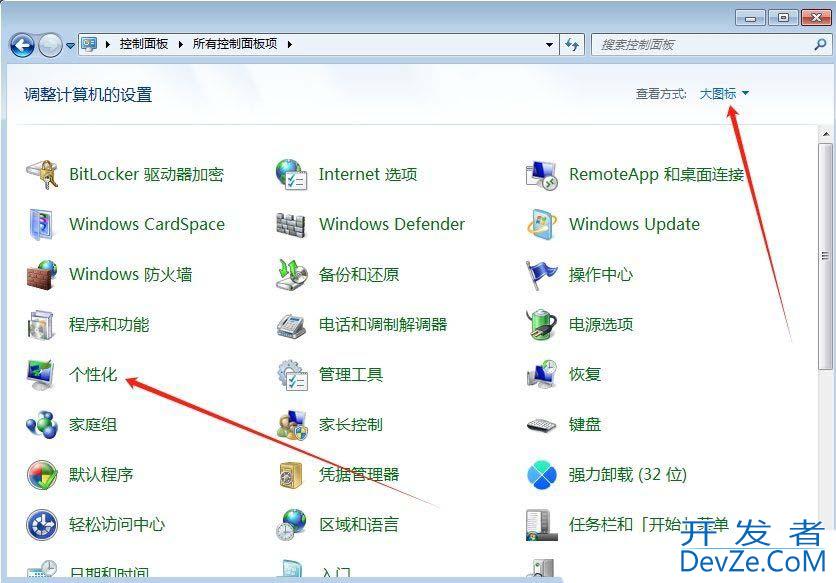Open the 大图标 view mode dropdown
Image resolution: width=836 pixels, height=583 pixels.
724,94
